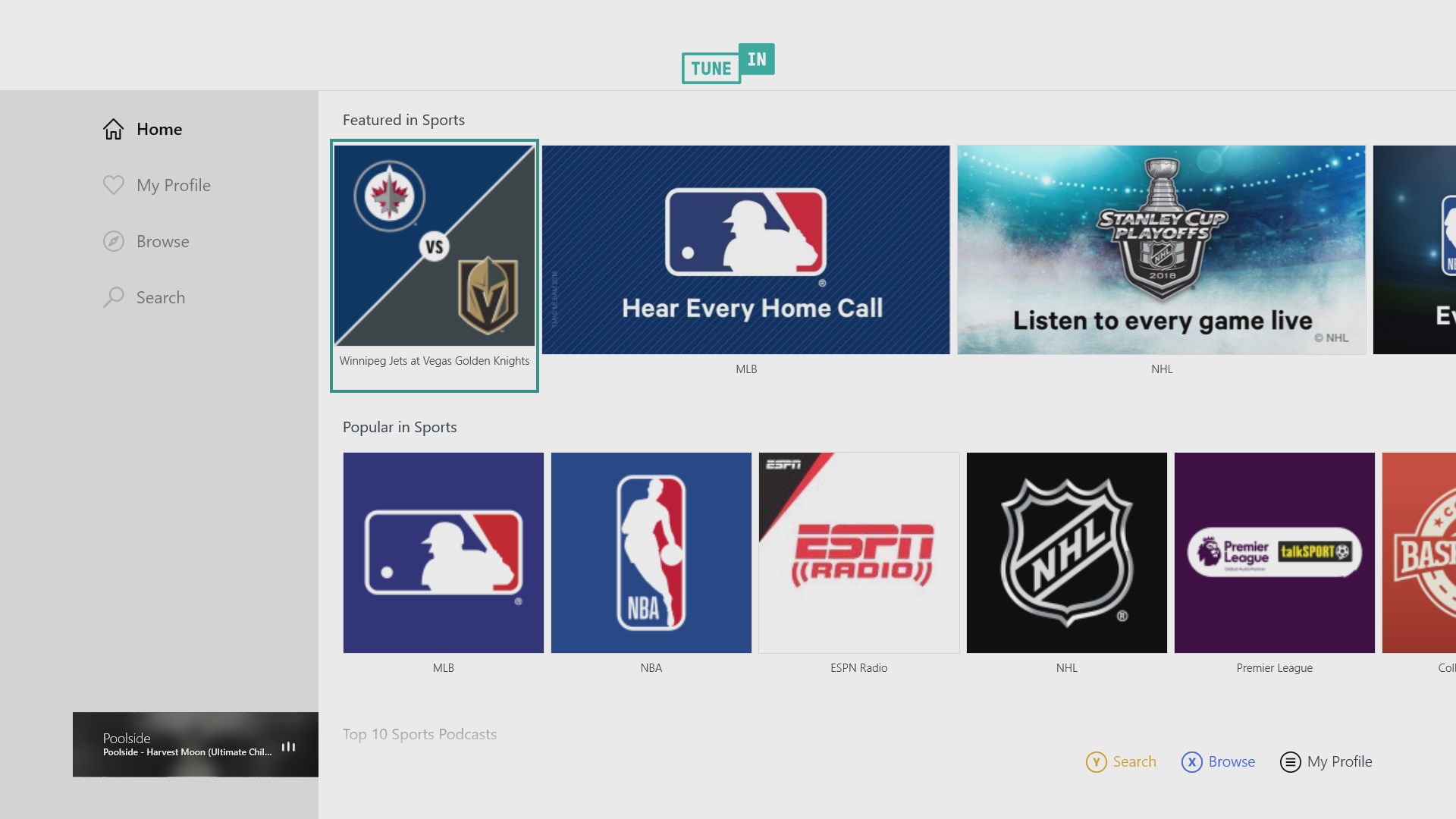The width and height of the screenshot is (1456, 819).
Task: Open Stanley Cup Playoffs NHL banner
Action: pyautogui.click(x=1161, y=249)
